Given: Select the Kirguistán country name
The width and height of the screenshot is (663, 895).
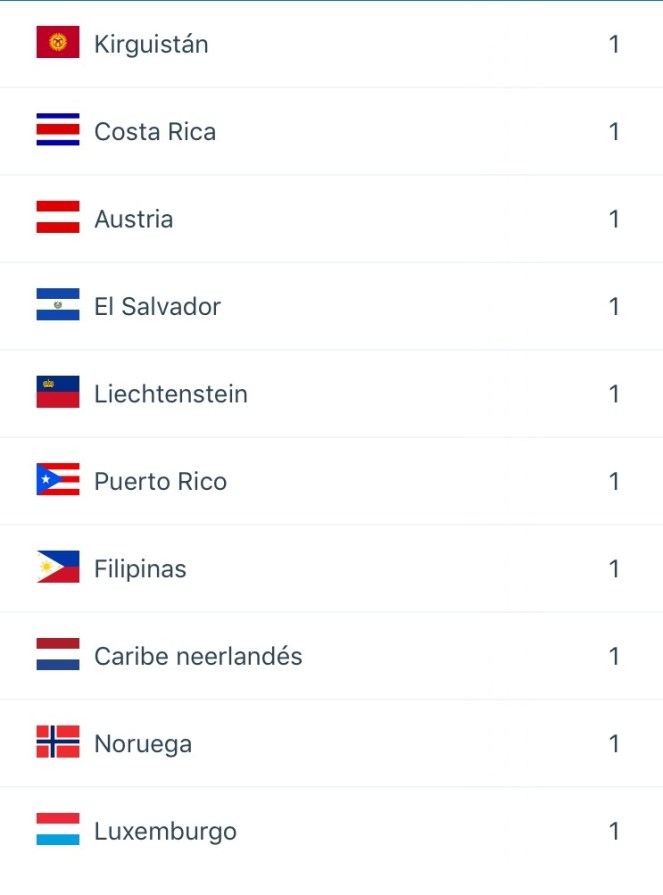Looking at the screenshot, I should click(x=151, y=44).
